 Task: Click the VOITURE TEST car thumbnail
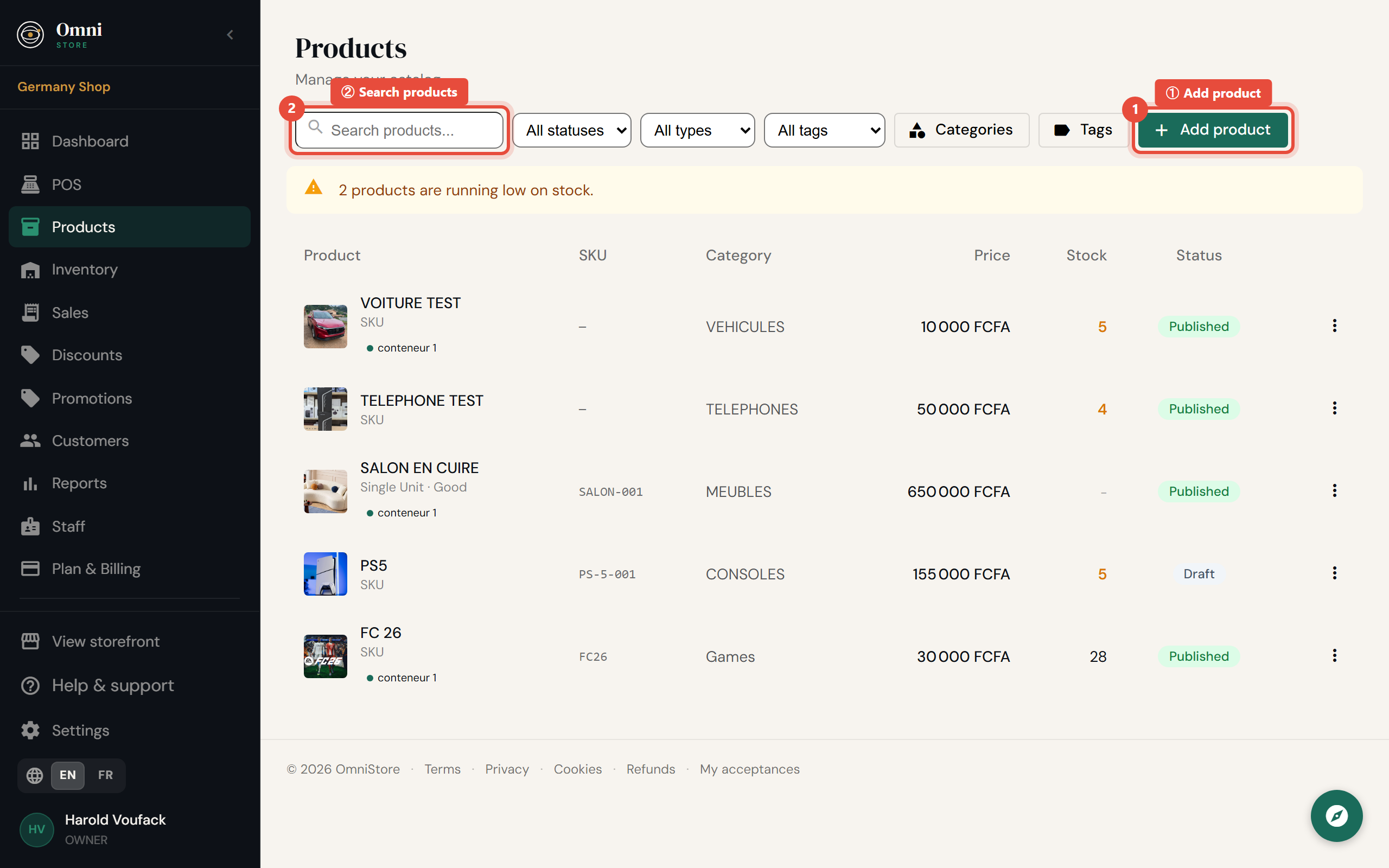click(326, 326)
